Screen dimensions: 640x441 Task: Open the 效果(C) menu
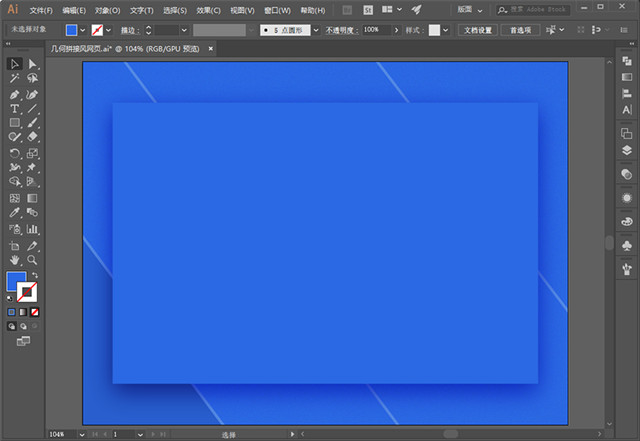pyautogui.click(x=208, y=10)
